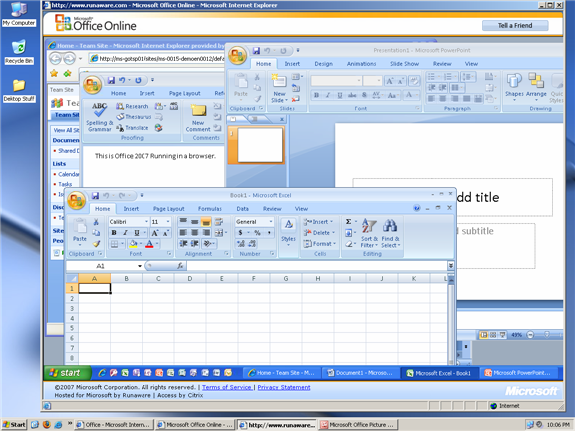Open the Privacy Statement link
This screenshot has width=575, height=431.
[284, 387]
